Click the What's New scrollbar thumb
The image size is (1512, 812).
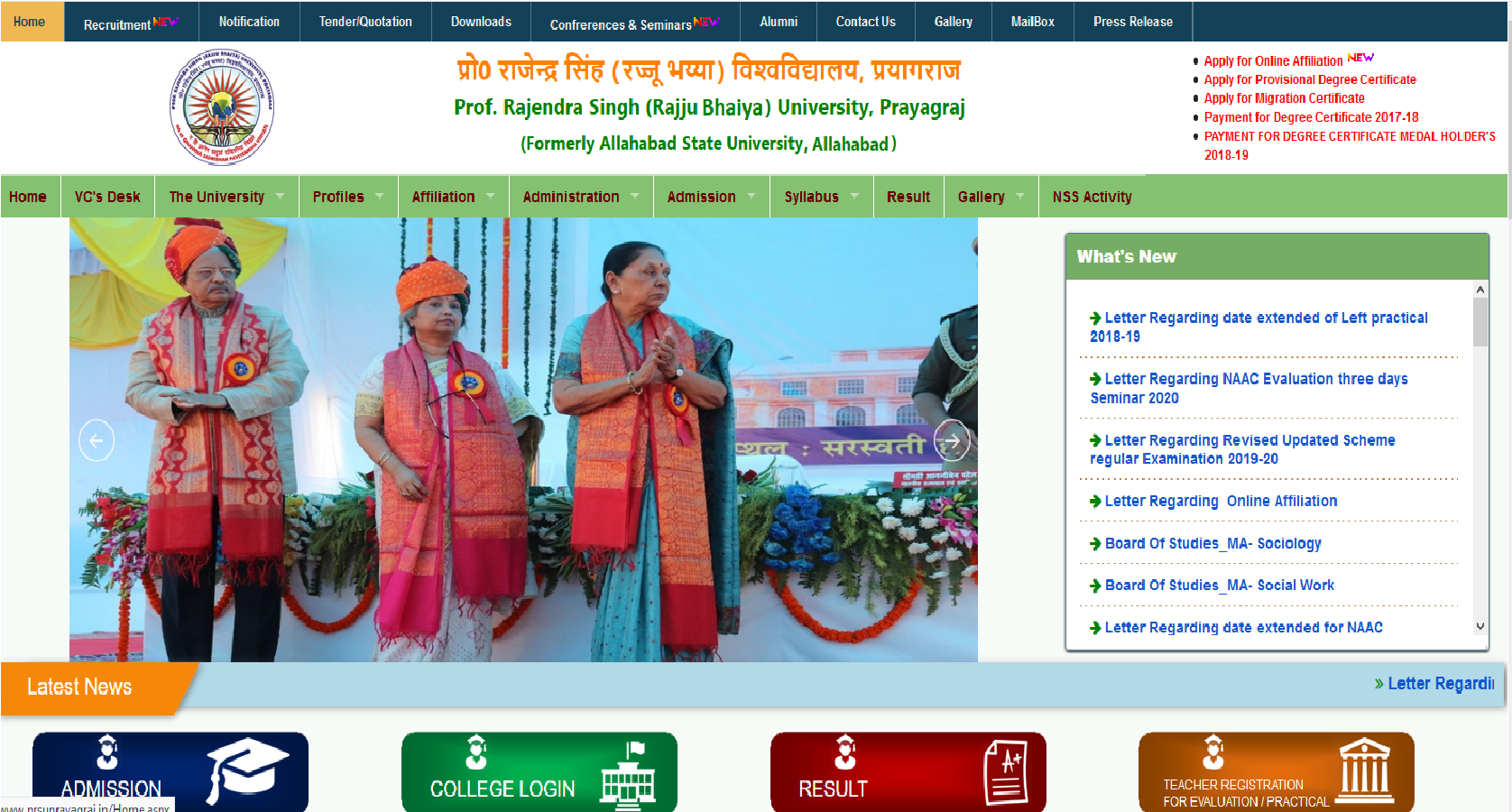click(x=1480, y=322)
